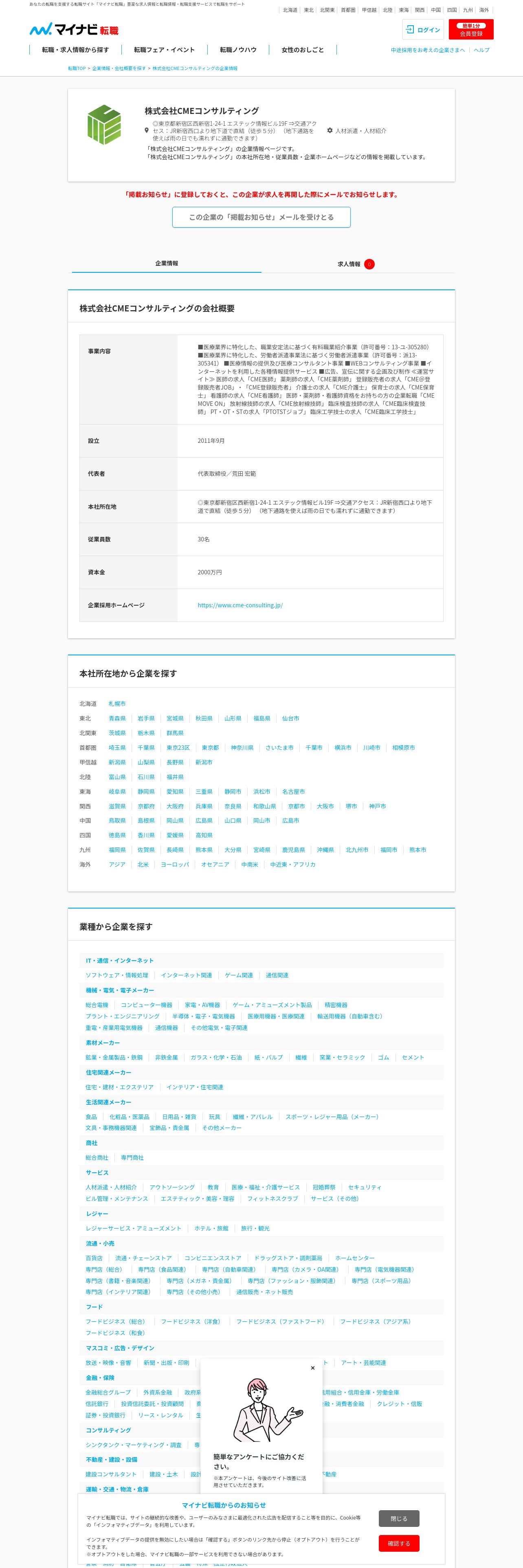Click 金融総合グループ industry link
Viewport: 523px width, 1568px height.
(108, 1393)
